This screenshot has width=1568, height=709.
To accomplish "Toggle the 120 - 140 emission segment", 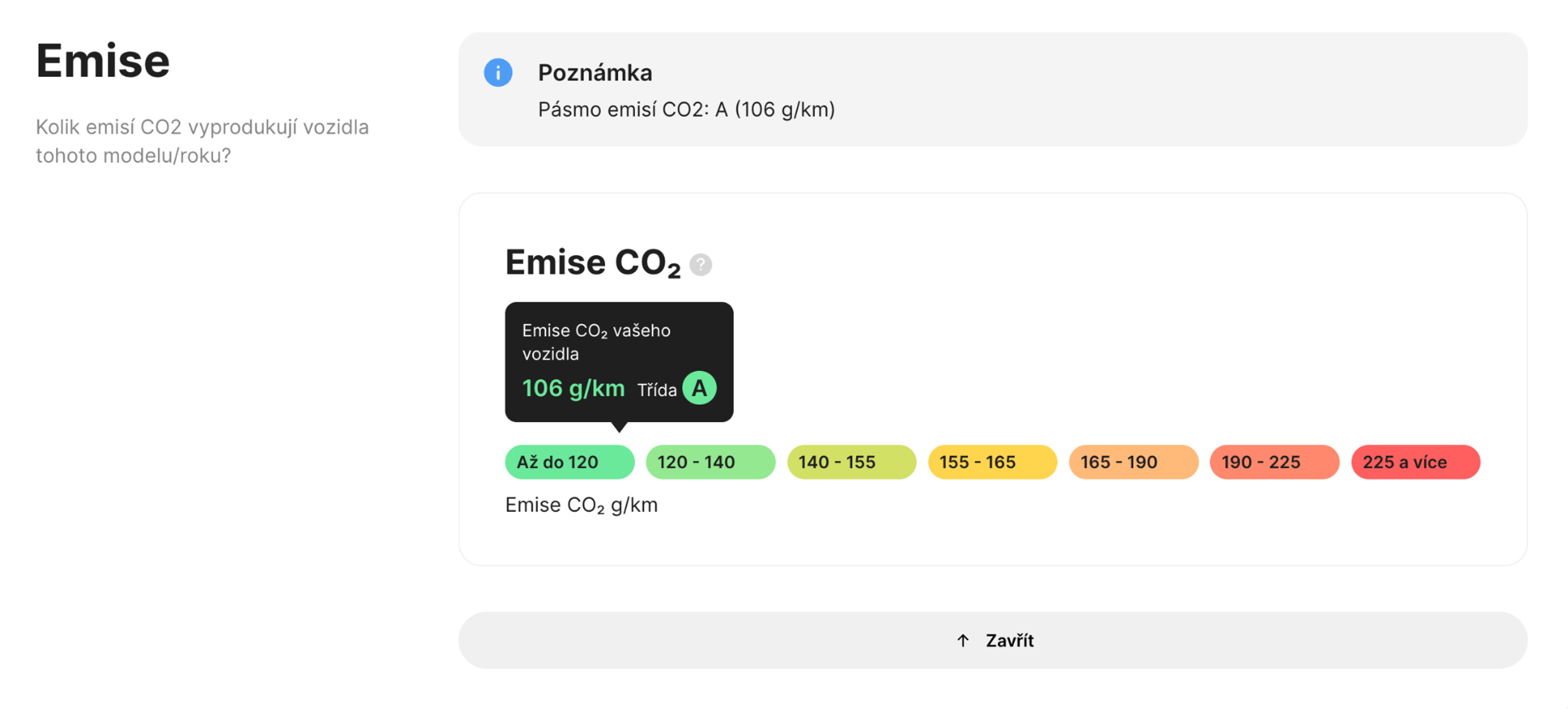I will tap(710, 462).
